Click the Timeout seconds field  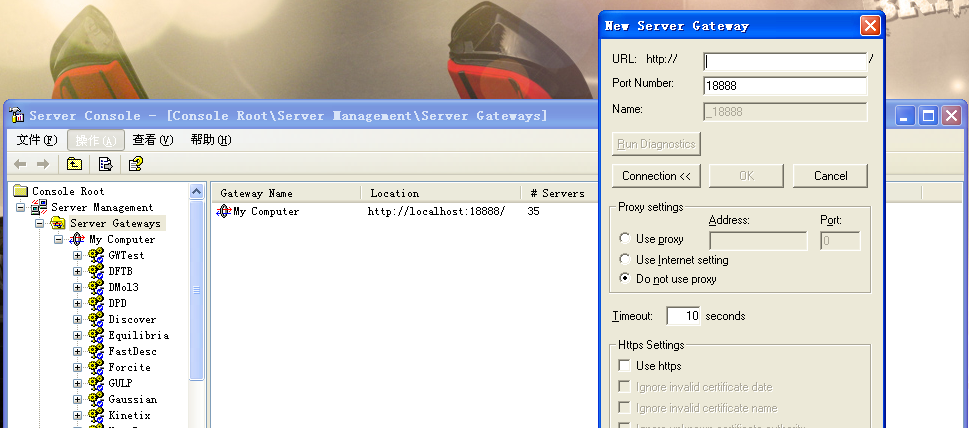coord(683,316)
